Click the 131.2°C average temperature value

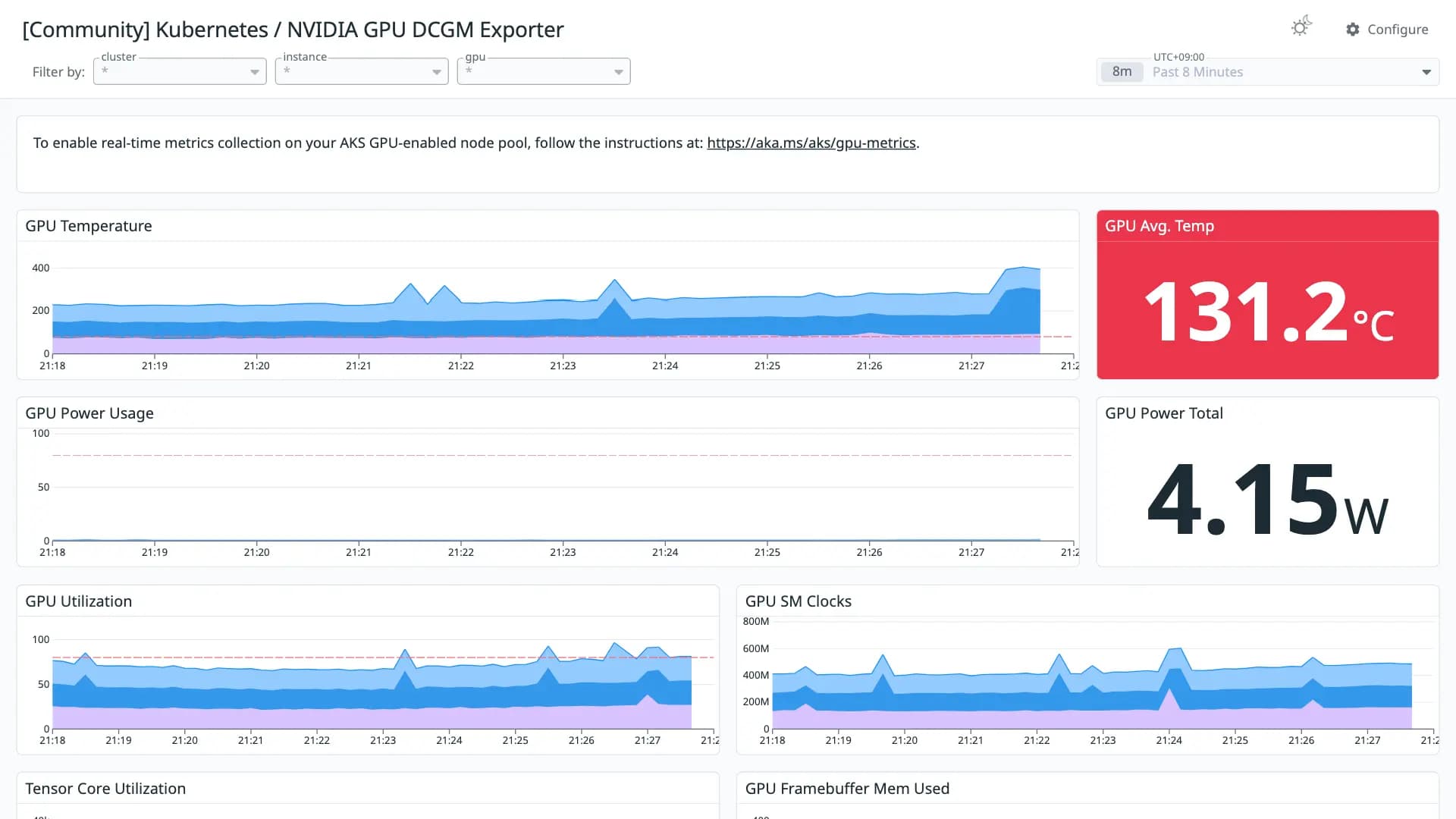pyautogui.click(x=1268, y=311)
